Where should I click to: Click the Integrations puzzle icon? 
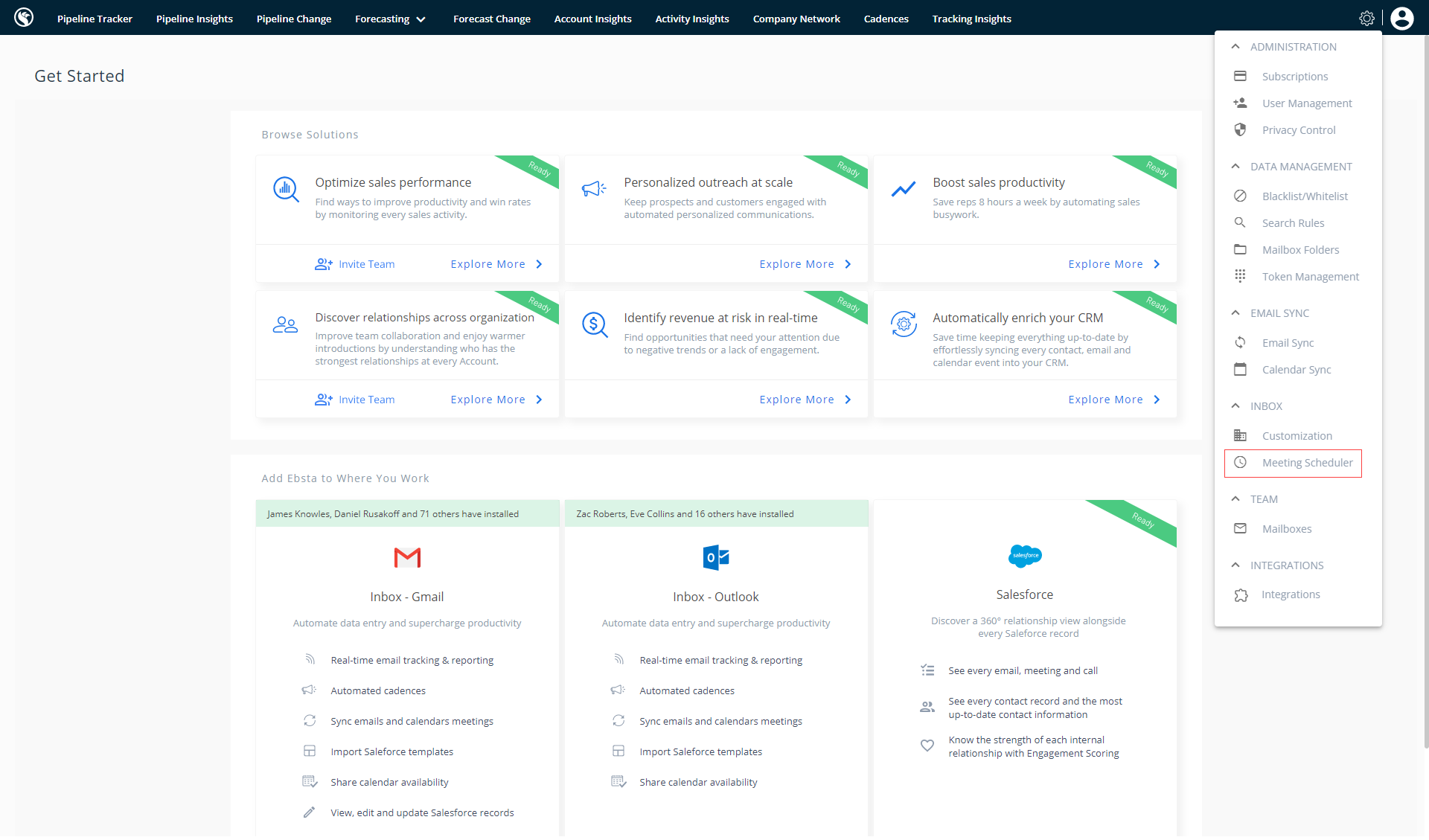[x=1240, y=594]
